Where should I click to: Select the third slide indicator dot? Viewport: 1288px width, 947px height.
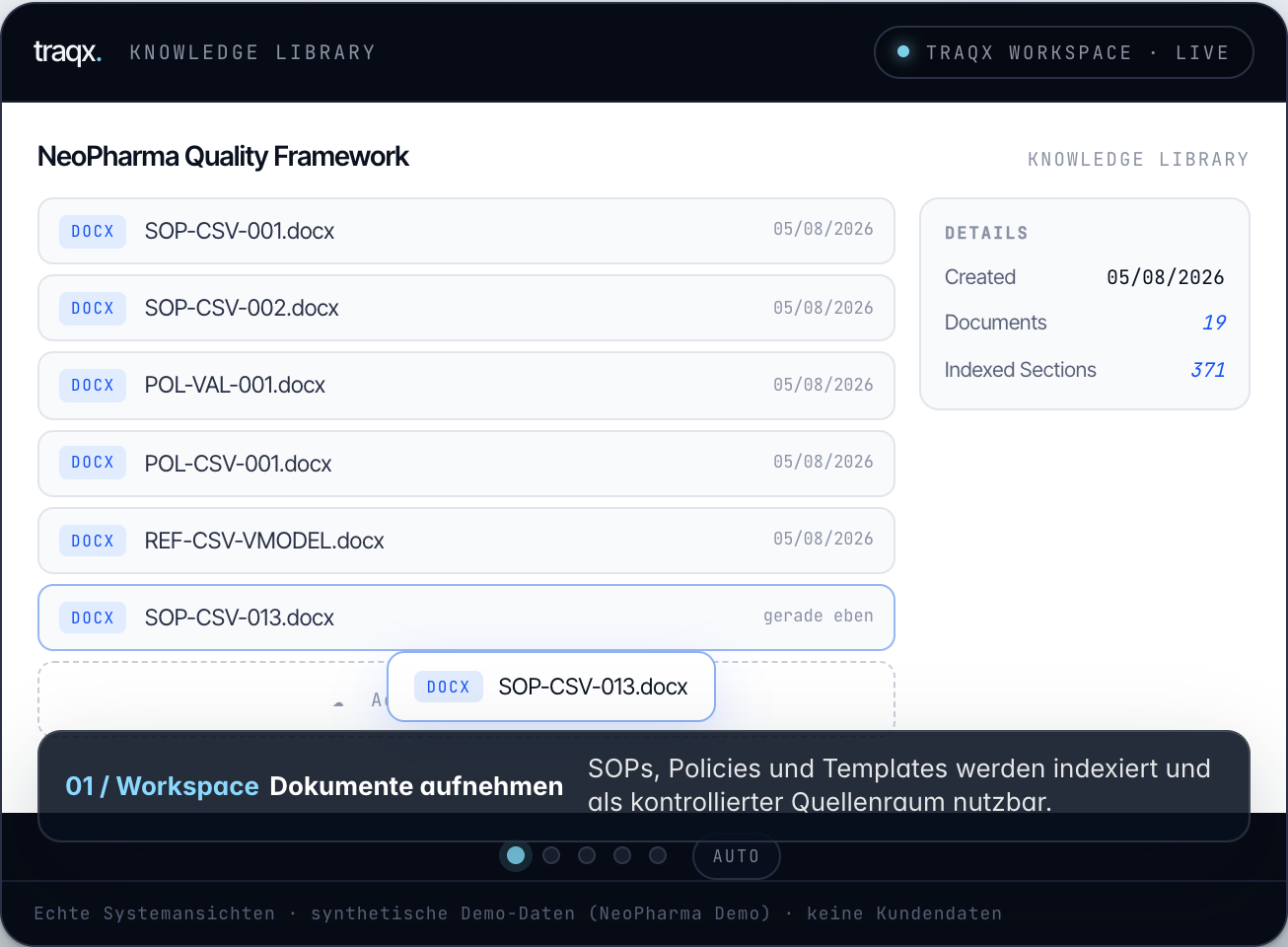[587, 855]
